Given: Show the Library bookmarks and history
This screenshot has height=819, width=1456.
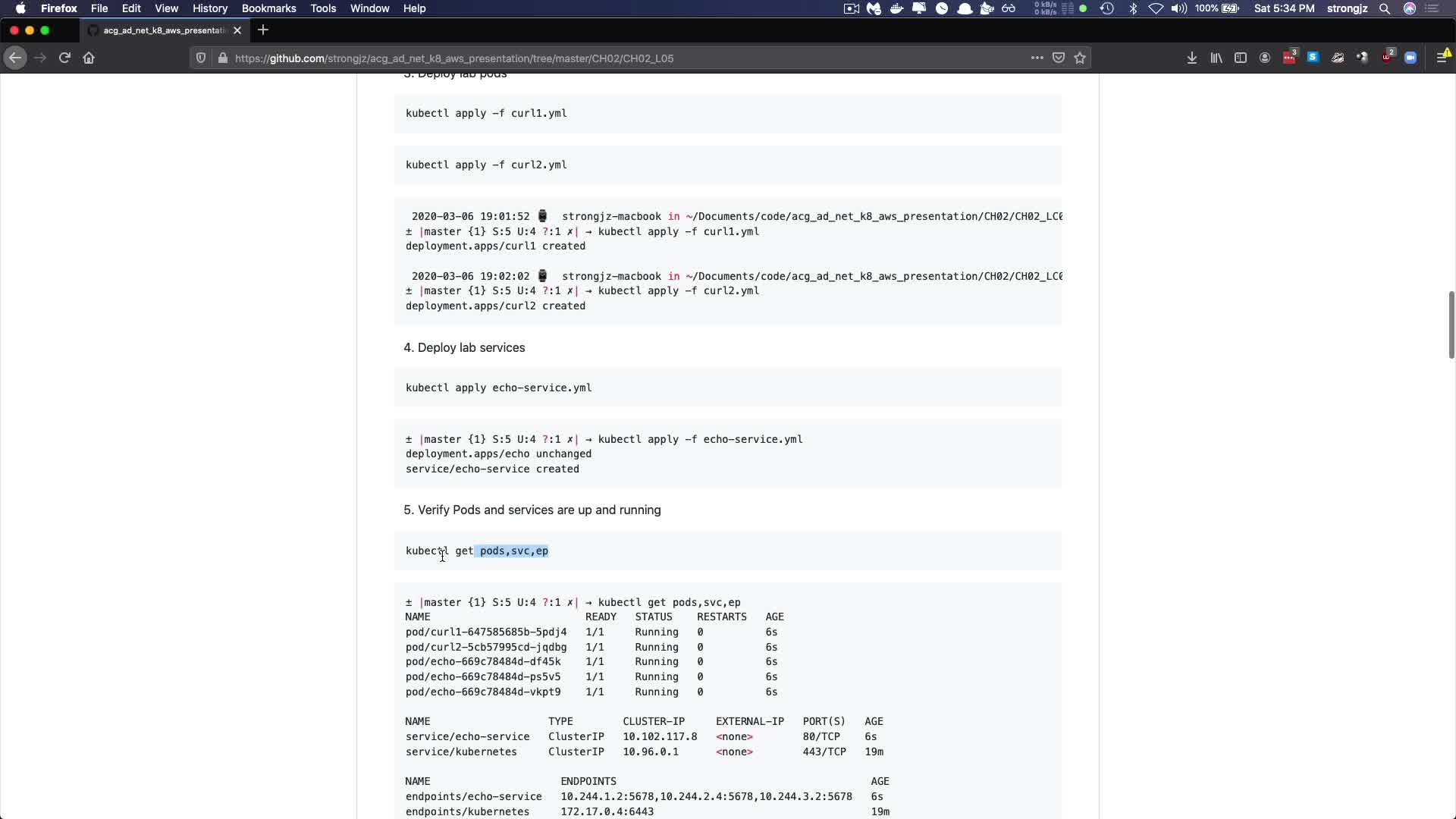Looking at the screenshot, I should tap(1216, 58).
